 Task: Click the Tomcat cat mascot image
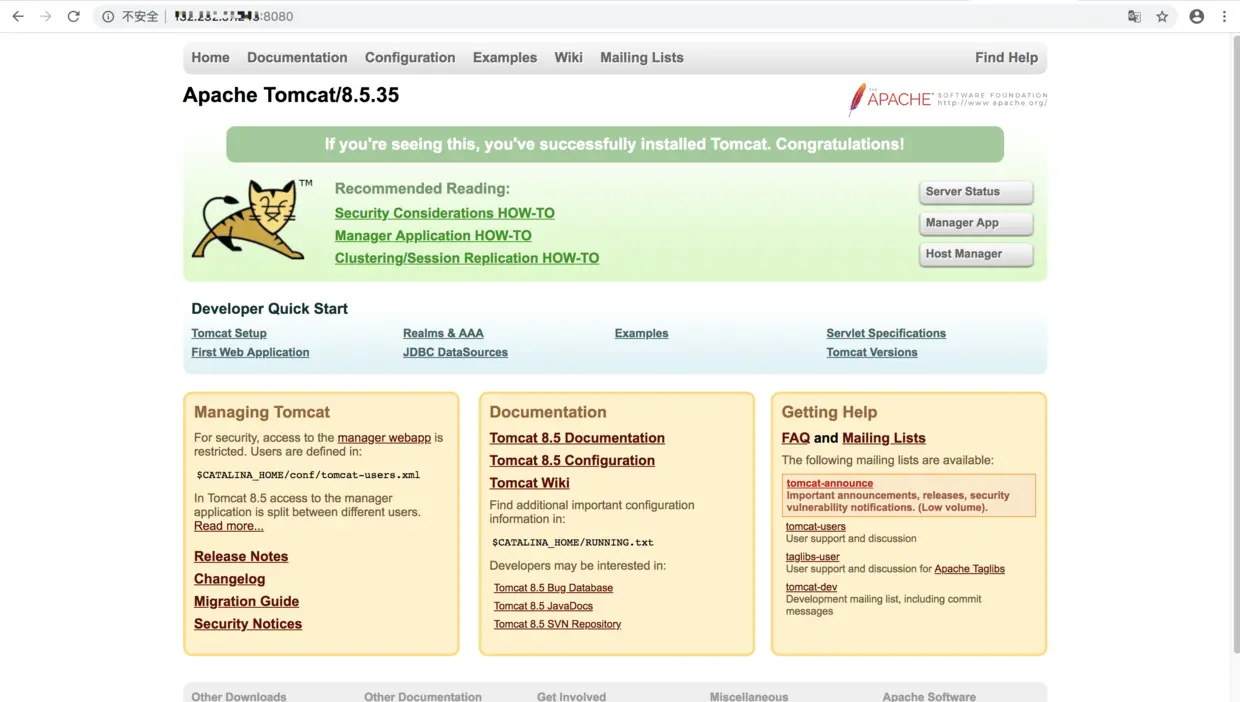coord(250,220)
